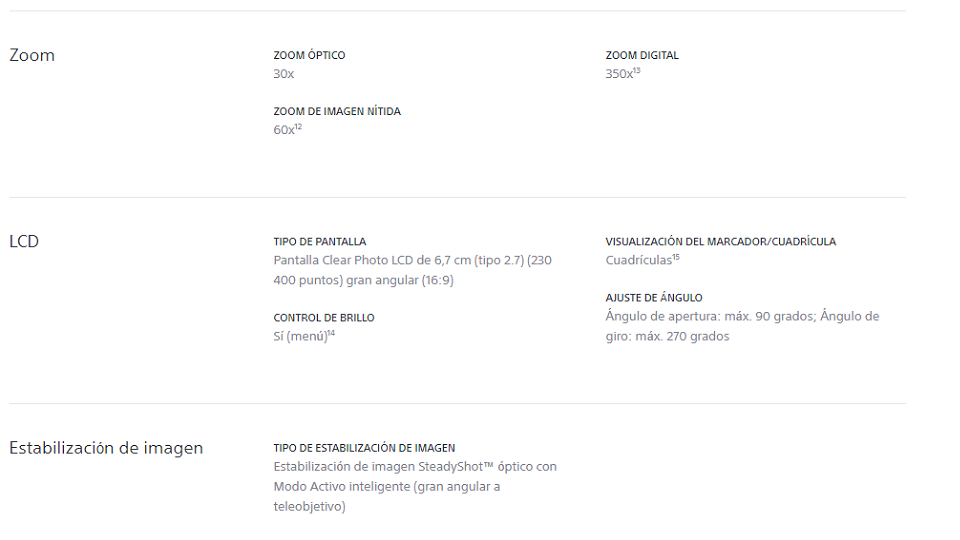960x540 pixels.
Task: Click the CONTROL DE BRILLO label
Action: click(x=324, y=318)
